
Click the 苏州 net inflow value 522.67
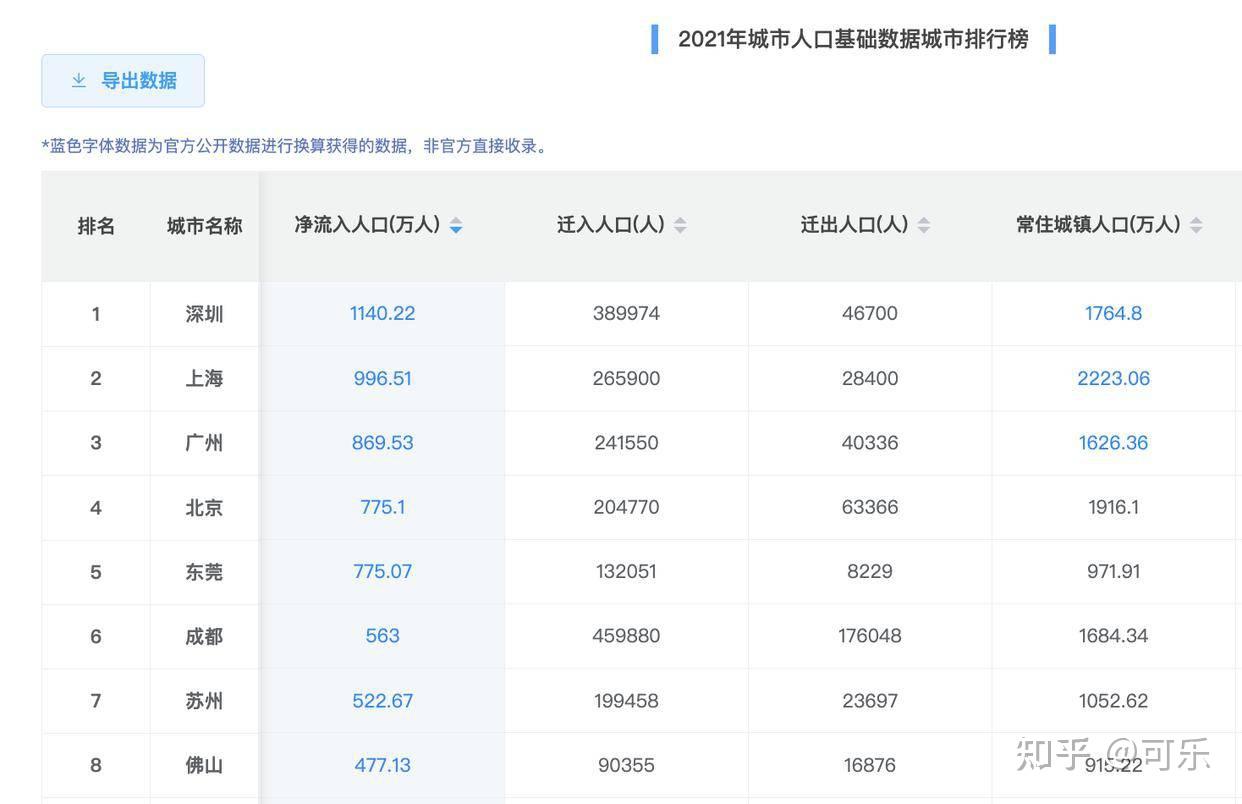tap(382, 701)
